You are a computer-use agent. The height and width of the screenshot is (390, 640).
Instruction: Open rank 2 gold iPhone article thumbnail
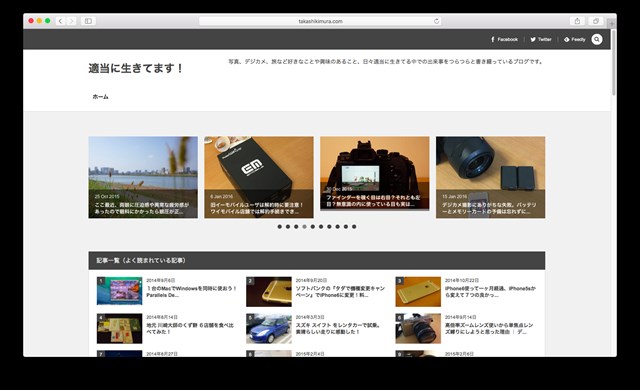coord(269,292)
